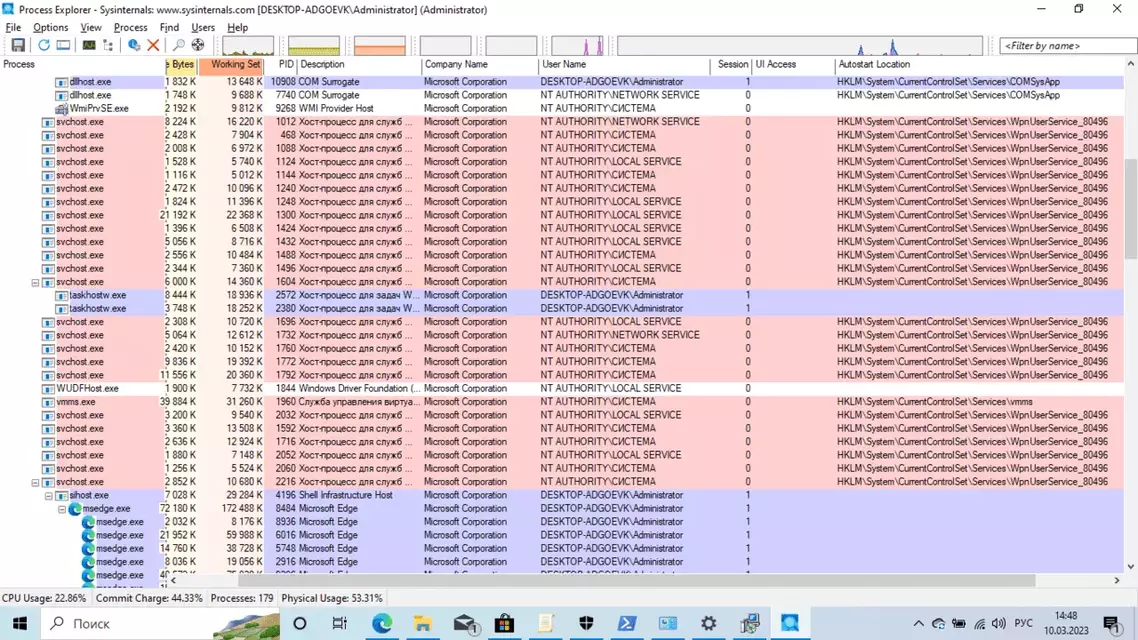Select the WmiPrvSE.exe process row
Image resolution: width=1138 pixels, height=640 pixels.
click(562, 109)
